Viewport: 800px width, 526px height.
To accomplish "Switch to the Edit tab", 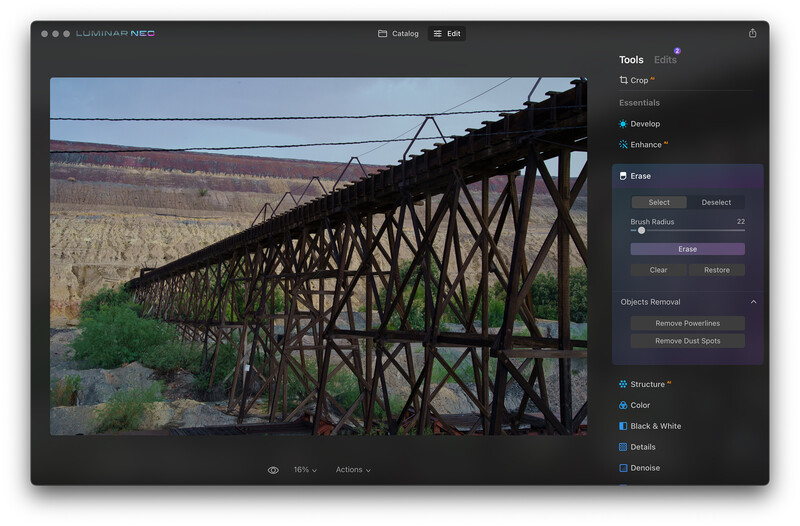I will [x=446, y=34].
